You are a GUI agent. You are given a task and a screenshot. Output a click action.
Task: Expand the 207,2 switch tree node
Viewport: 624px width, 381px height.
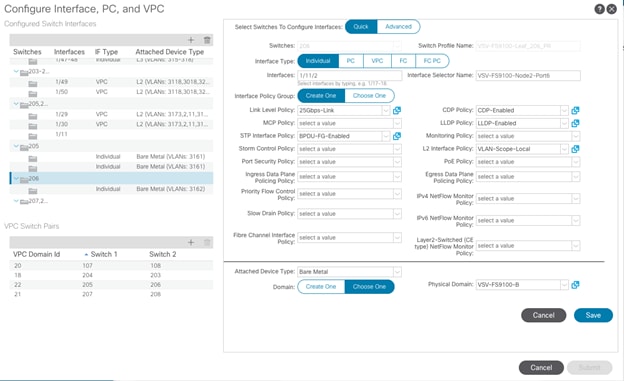click(x=16, y=201)
